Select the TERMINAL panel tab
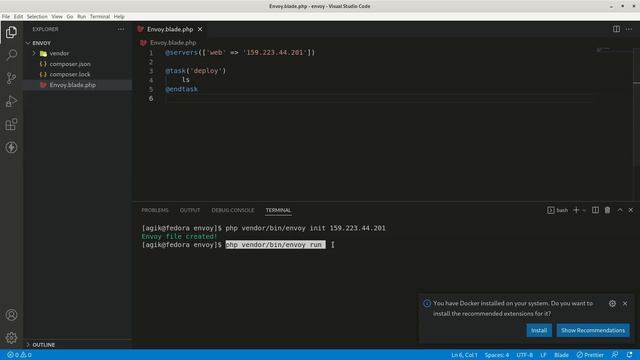Image resolution: width=640 pixels, height=360 pixels. coord(278,210)
